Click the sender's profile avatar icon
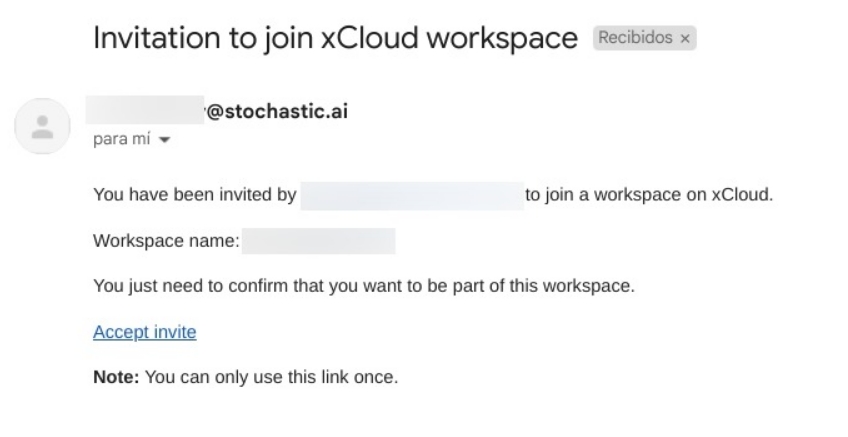Screen dimensions: 848x437 pos(42,126)
